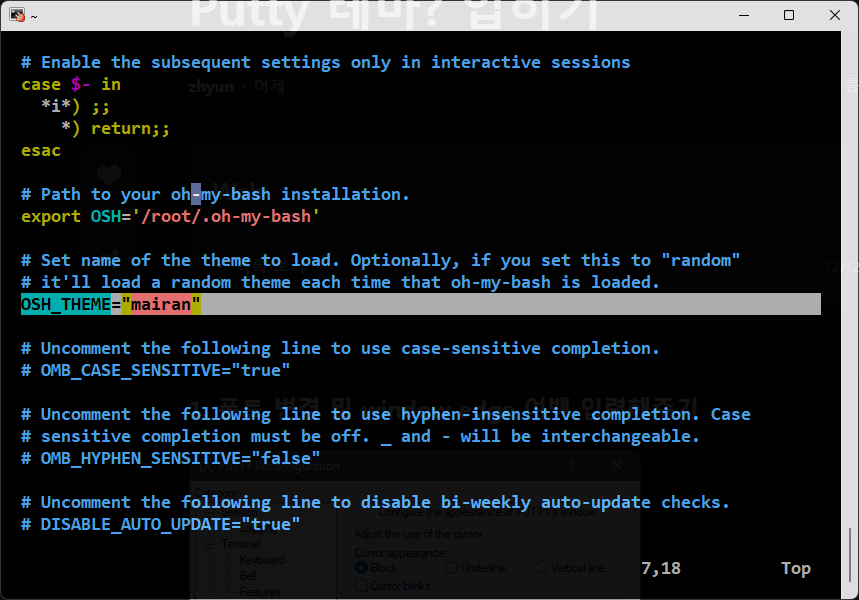Image resolution: width=859 pixels, height=600 pixels.
Task: Click the "export" keyword
Action: (x=51, y=216)
